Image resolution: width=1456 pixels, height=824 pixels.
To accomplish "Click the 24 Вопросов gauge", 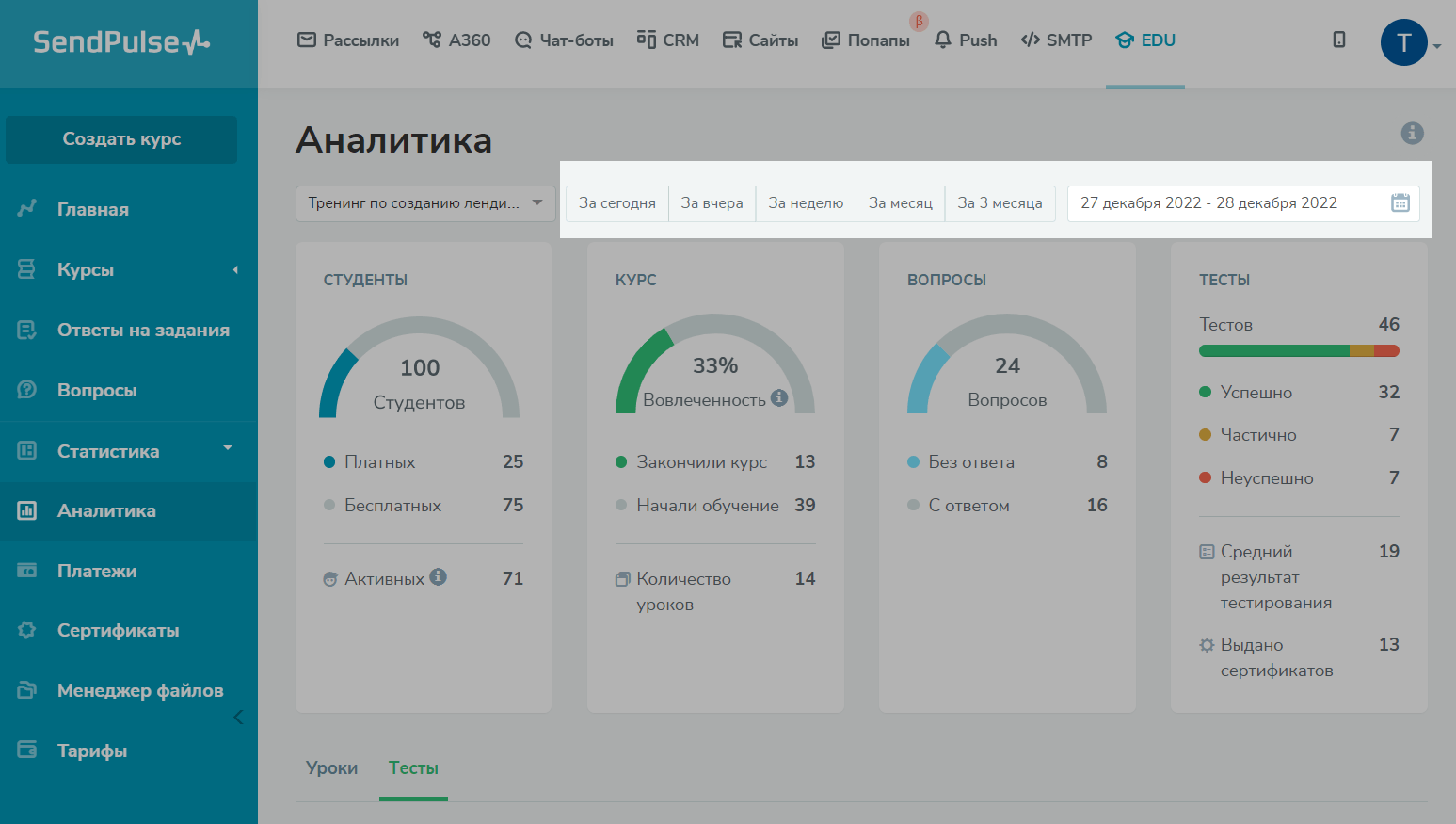I will (1007, 364).
